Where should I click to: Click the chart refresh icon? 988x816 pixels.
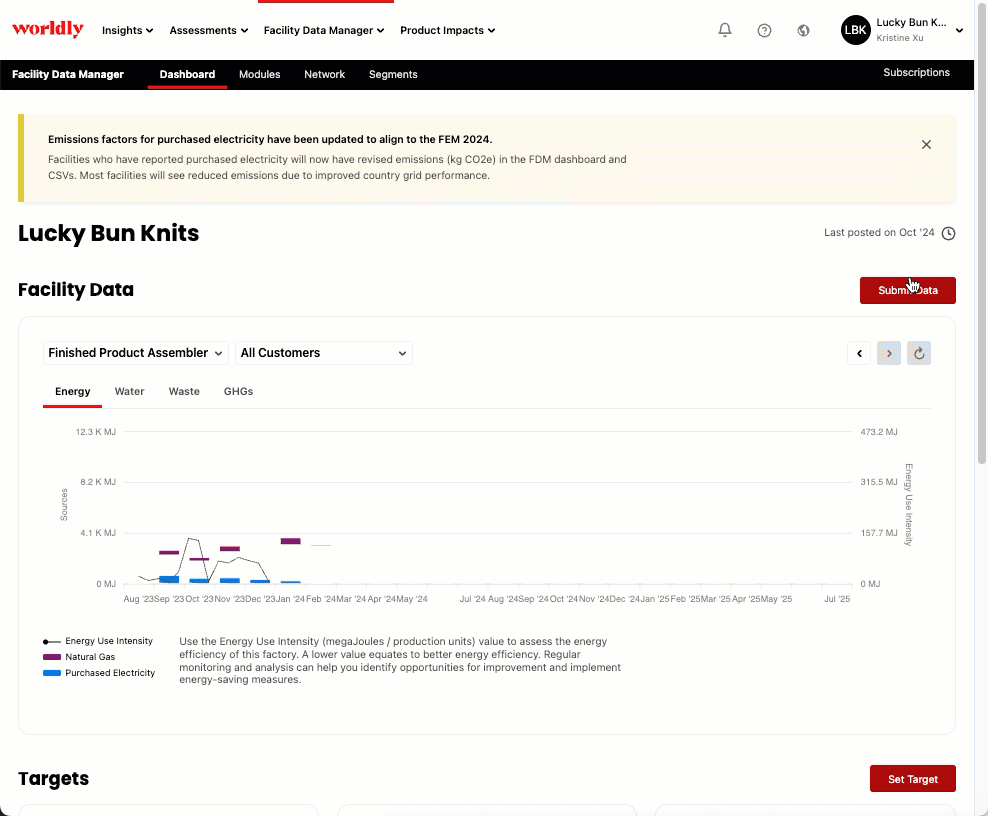pyautogui.click(x=919, y=353)
